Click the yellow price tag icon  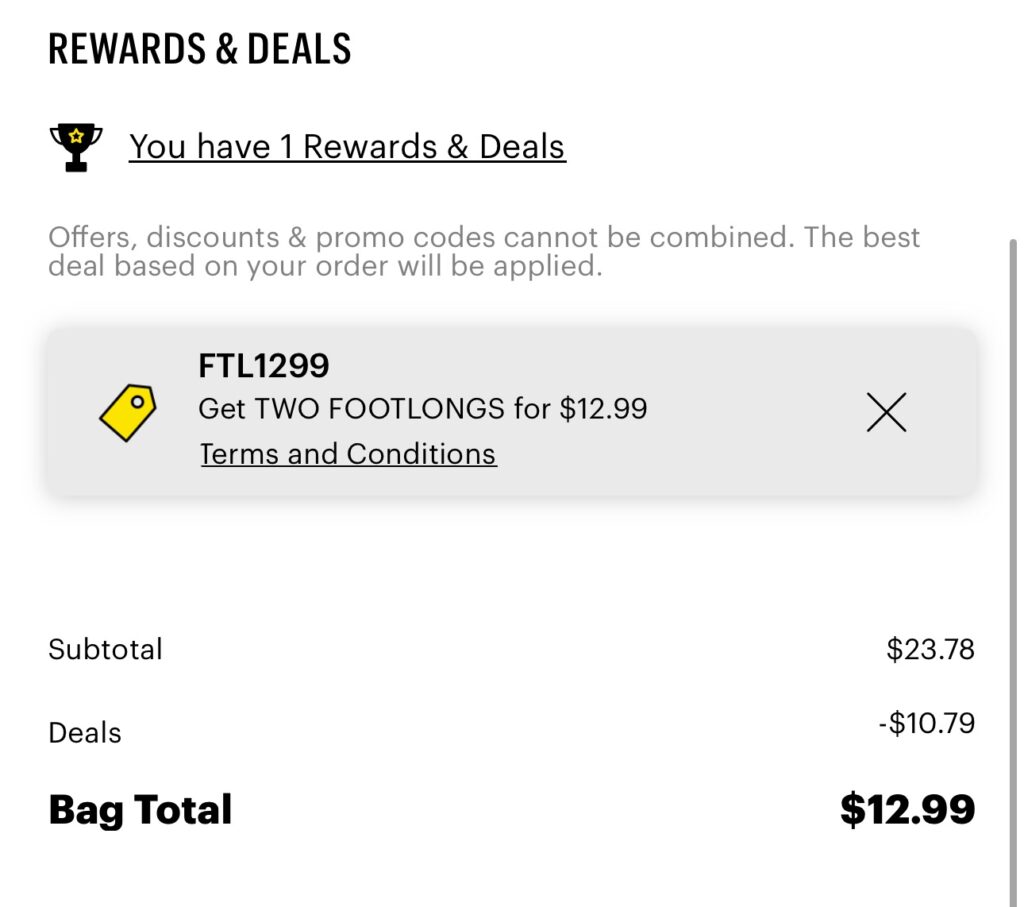(x=128, y=411)
